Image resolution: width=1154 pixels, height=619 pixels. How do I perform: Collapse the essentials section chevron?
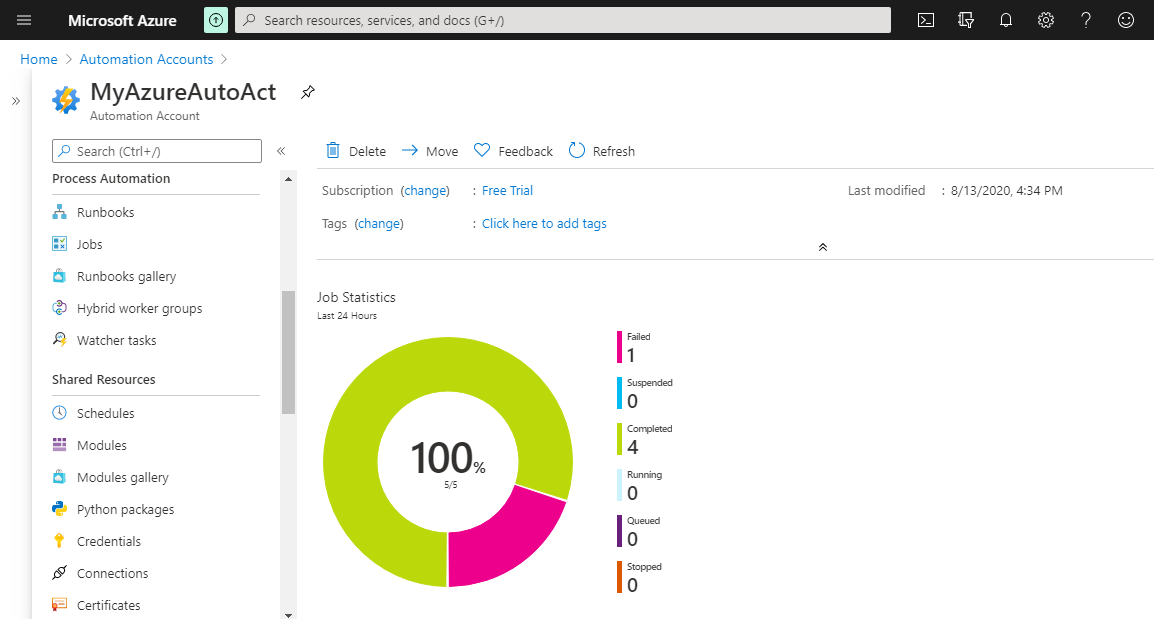click(x=822, y=247)
